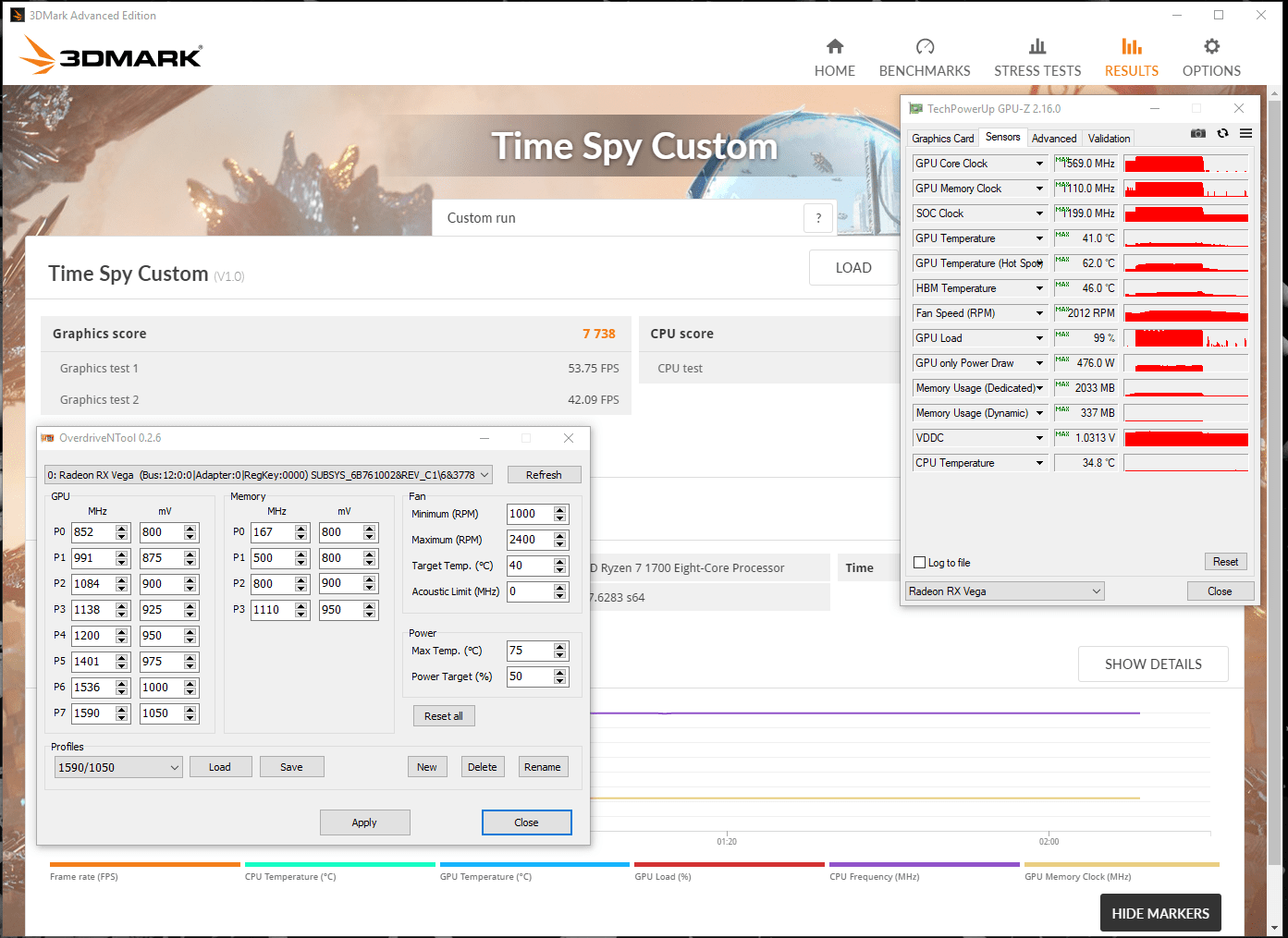1288x938 pixels.
Task: Click Memory P3 MHz field 1110
Action: (273, 610)
